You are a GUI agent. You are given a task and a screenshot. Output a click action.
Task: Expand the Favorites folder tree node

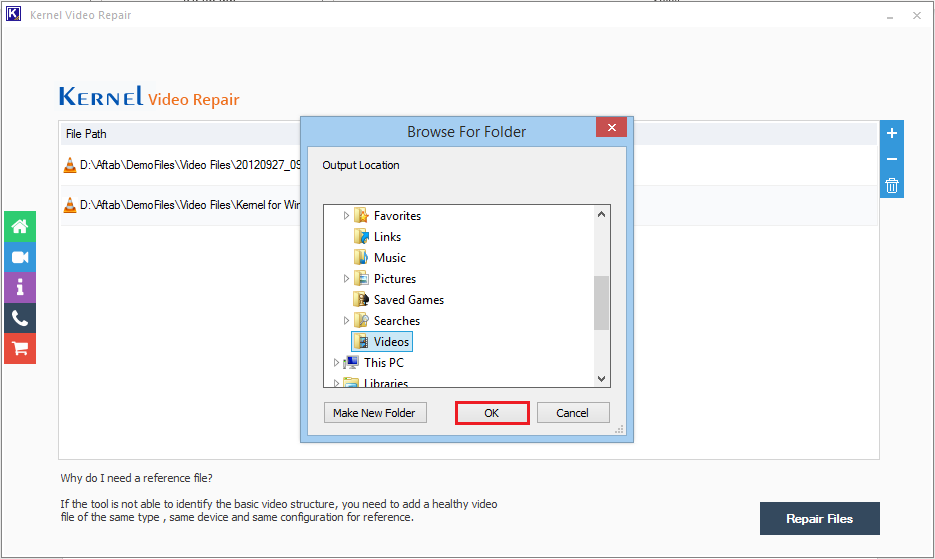coord(347,216)
